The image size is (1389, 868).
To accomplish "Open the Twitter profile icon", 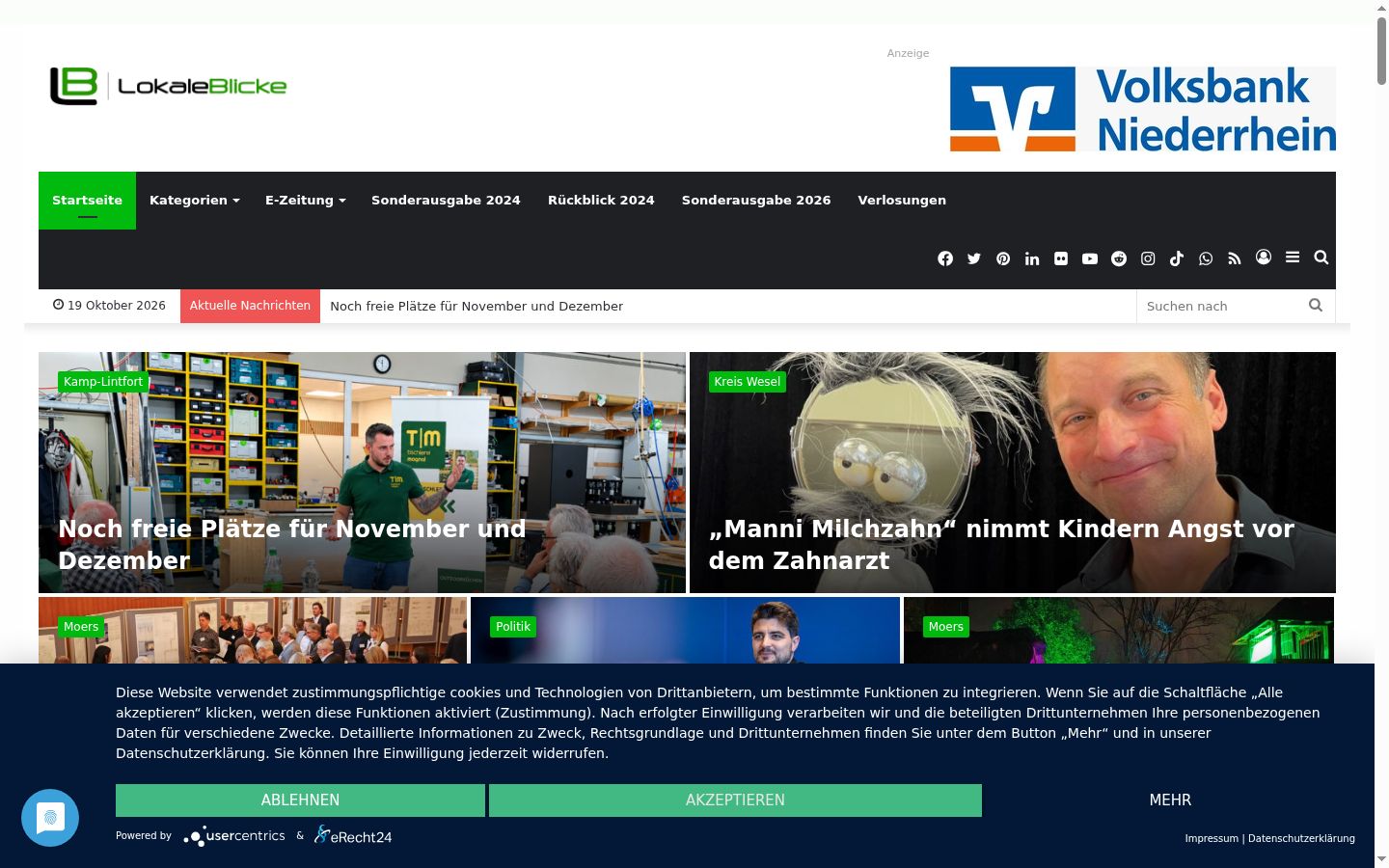I will [974, 258].
